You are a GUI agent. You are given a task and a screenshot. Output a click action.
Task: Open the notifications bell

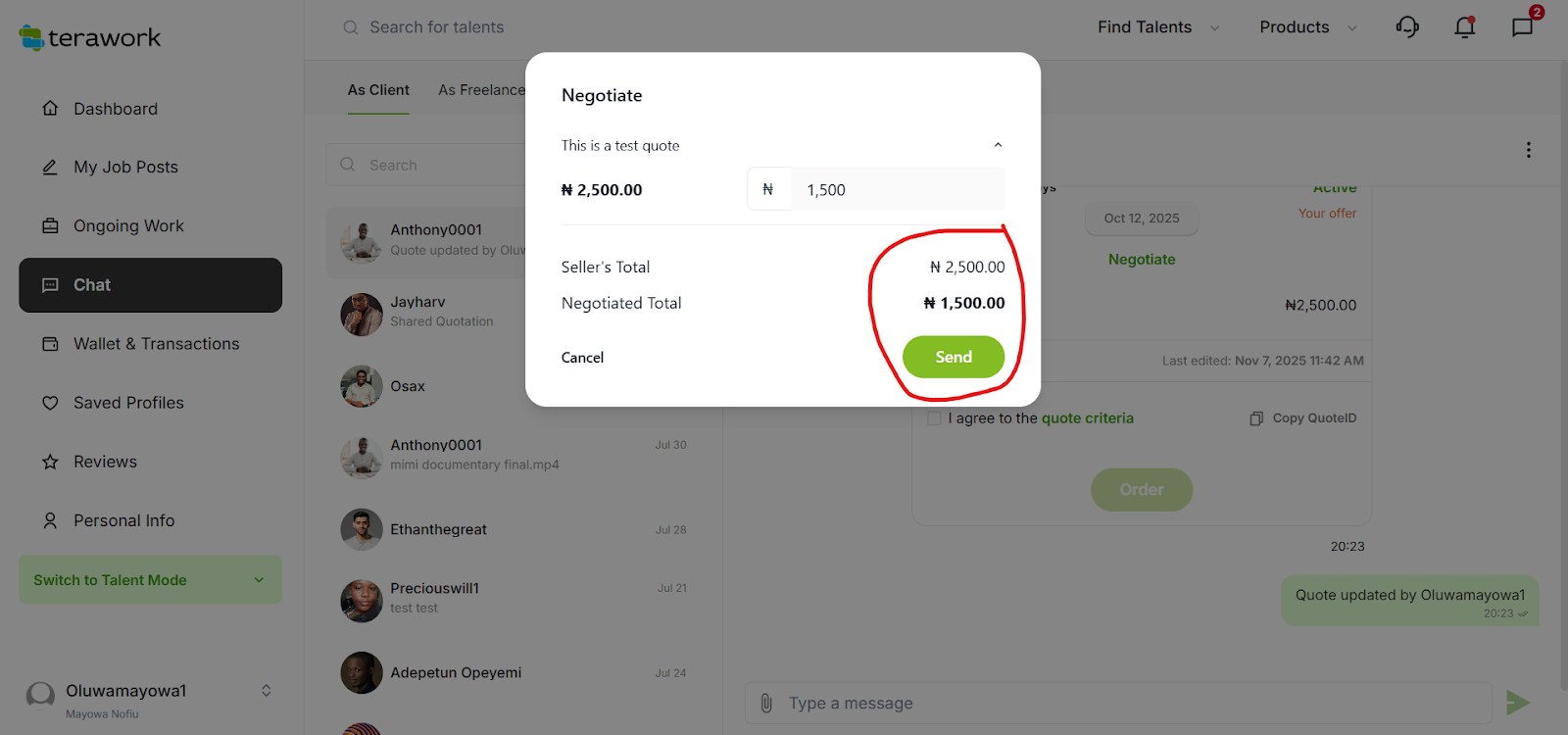pos(1464,27)
